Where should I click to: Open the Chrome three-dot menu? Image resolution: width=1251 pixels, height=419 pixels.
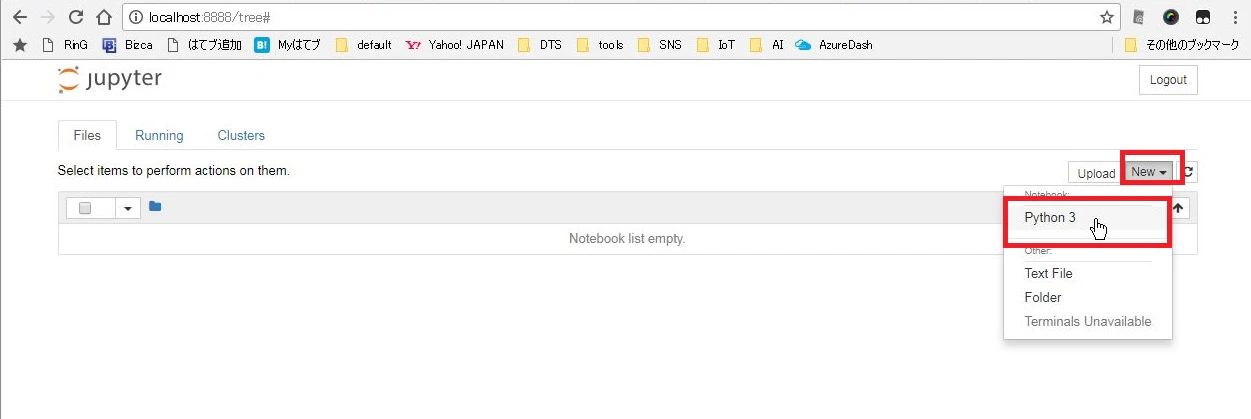1236,17
